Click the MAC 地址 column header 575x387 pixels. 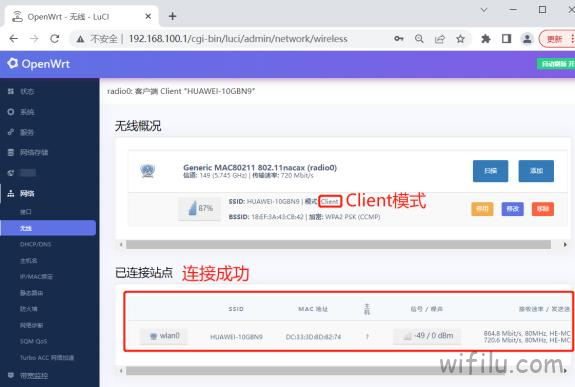pyautogui.click(x=313, y=309)
